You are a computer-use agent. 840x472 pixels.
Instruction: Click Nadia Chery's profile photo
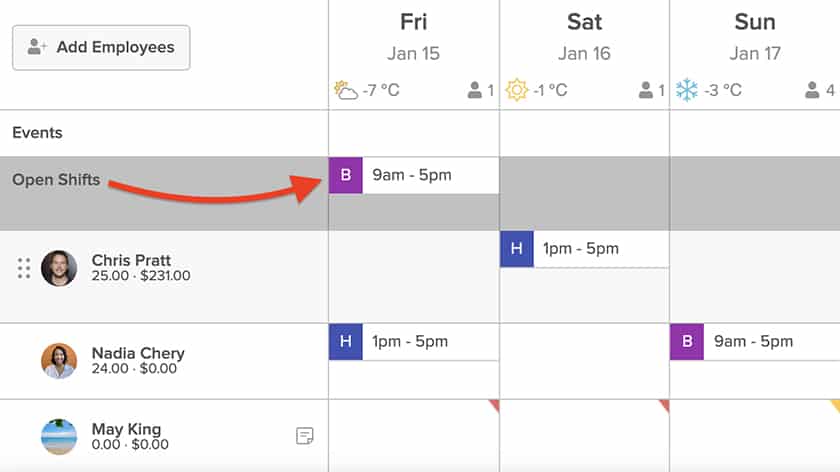click(59, 361)
